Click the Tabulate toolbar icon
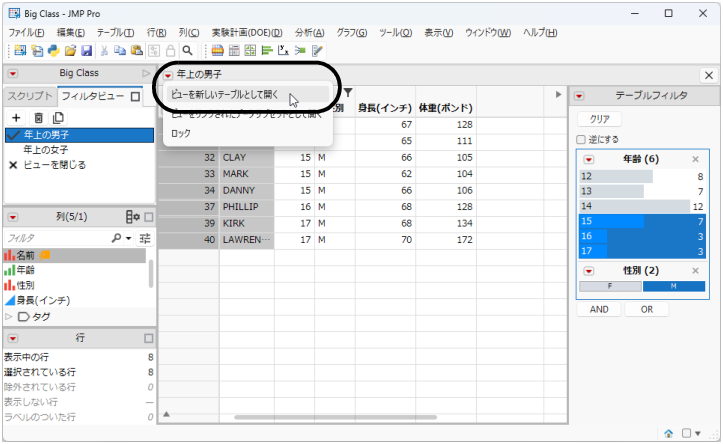 click(234, 50)
